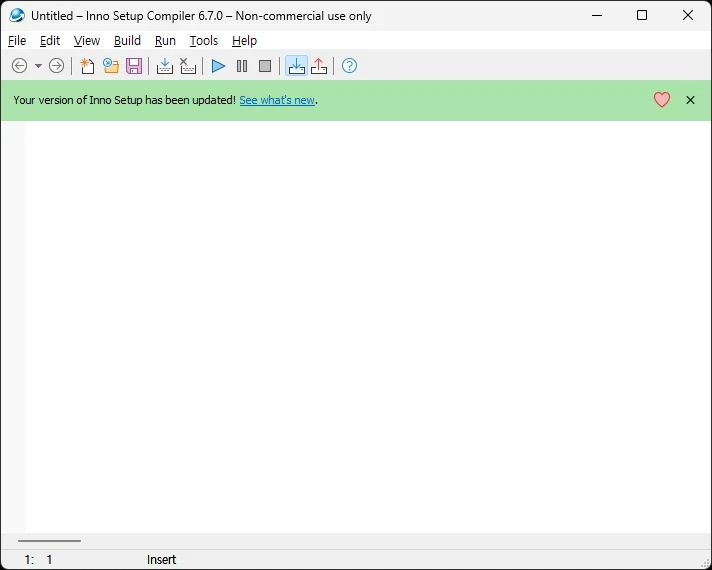The width and height of the screenshot is (712, 570).
Task: Toggle the Target Setup highlighted button
Action: [x=296, y=66]
